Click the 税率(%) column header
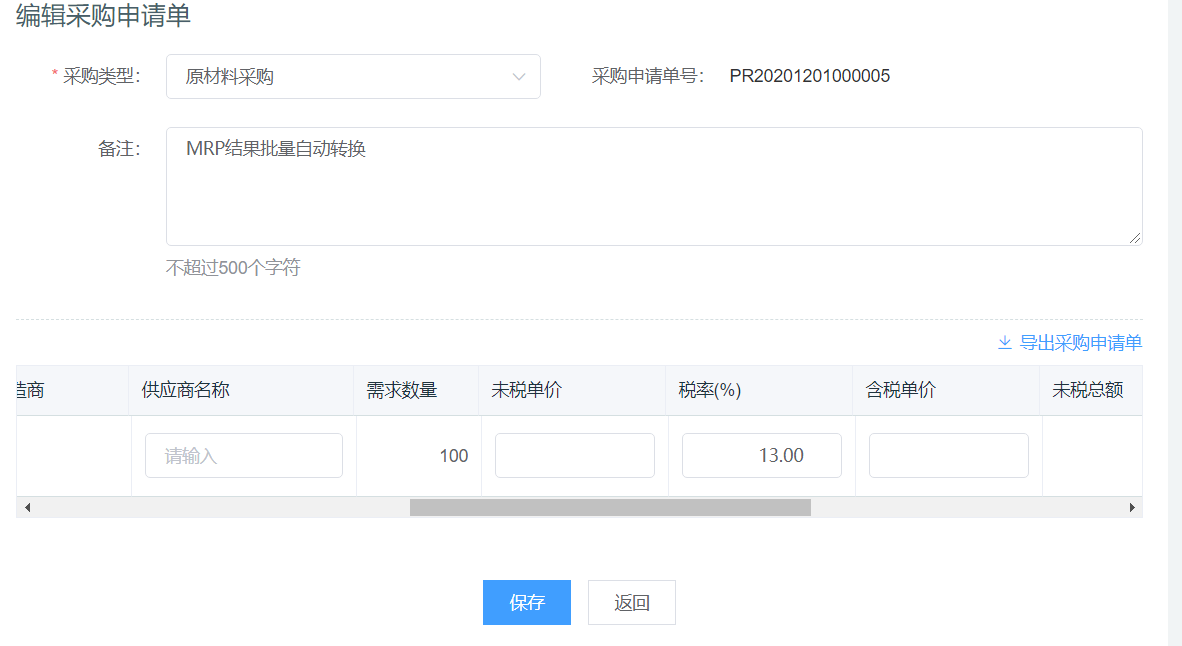Screen dimensions: 1182x646 (710, 391)
